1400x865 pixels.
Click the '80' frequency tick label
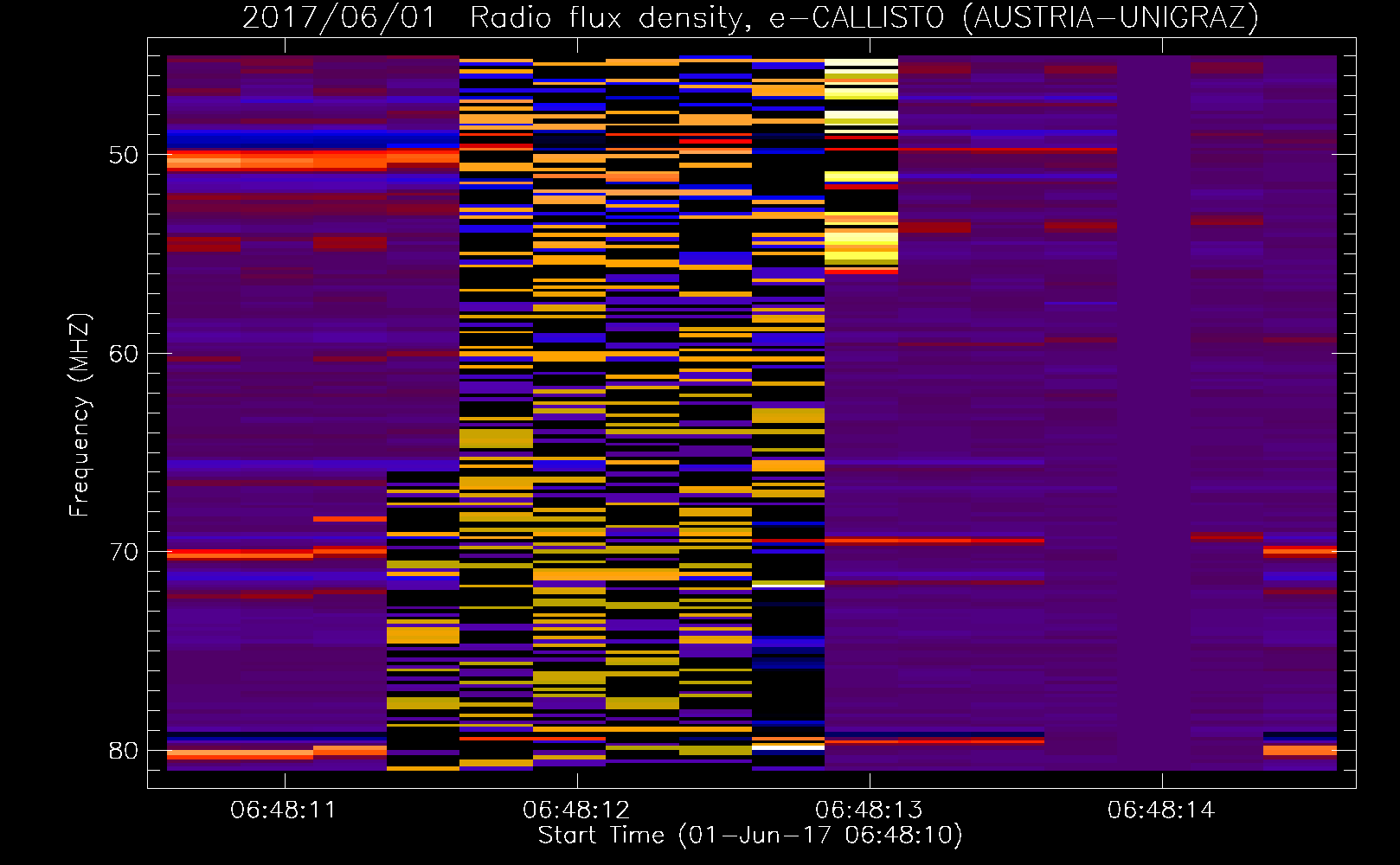[x=124, y=750]
